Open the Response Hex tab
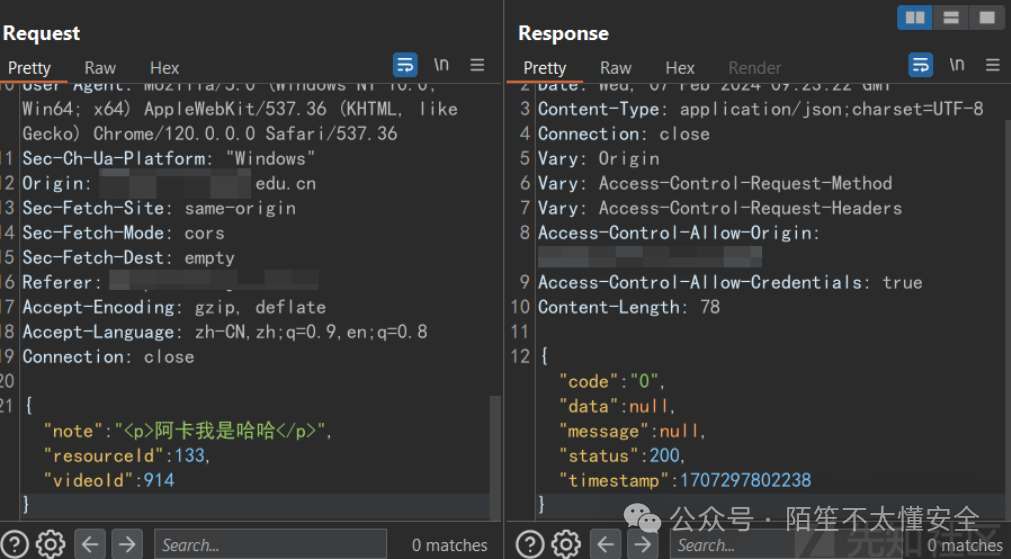This screenshot has width=1011, height=559. pos(680,68)
